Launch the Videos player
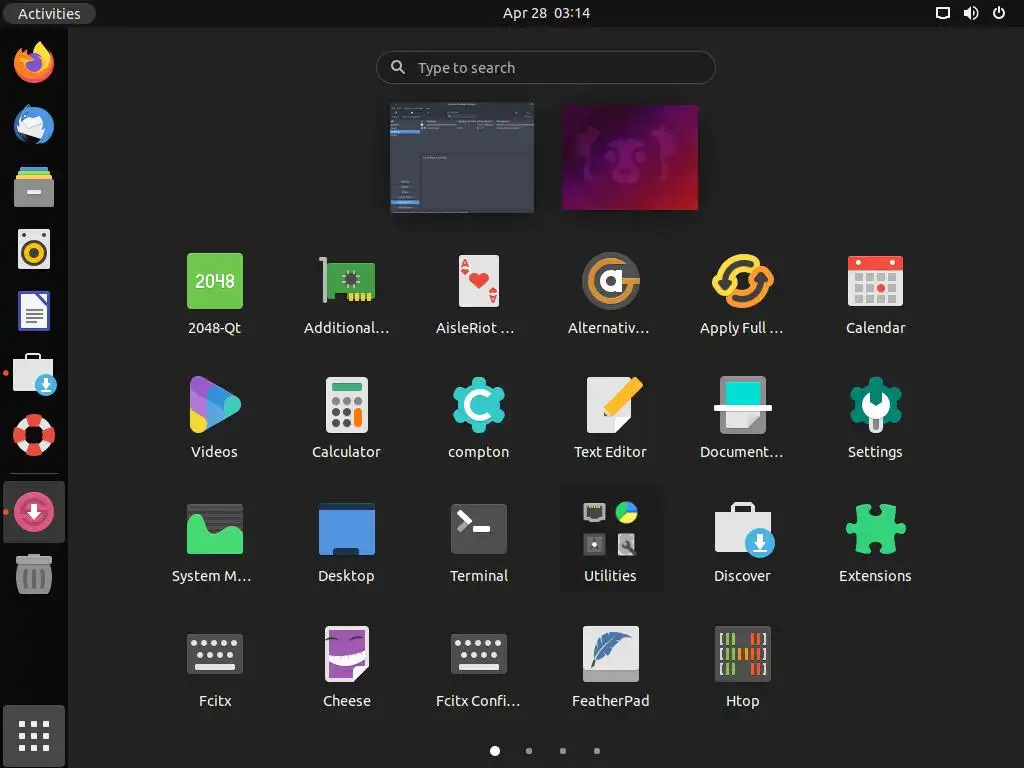The image size is (1024, 768). click(x=215, y=418)
